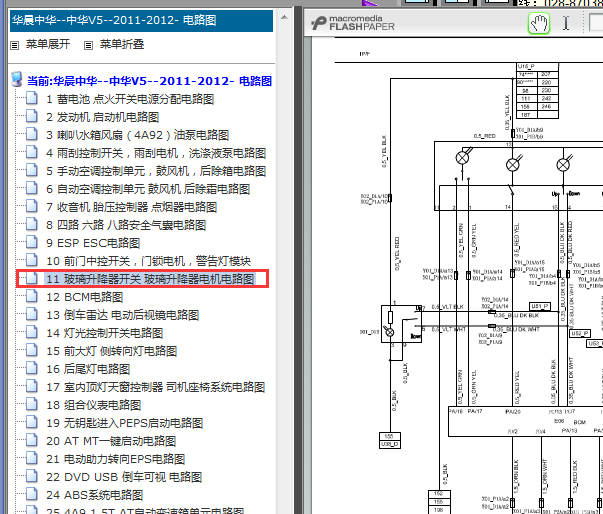This screenshot has height=514, width=603.
Task: Click the 0.5_VLT BLK wire label
Action: [448, 307]
